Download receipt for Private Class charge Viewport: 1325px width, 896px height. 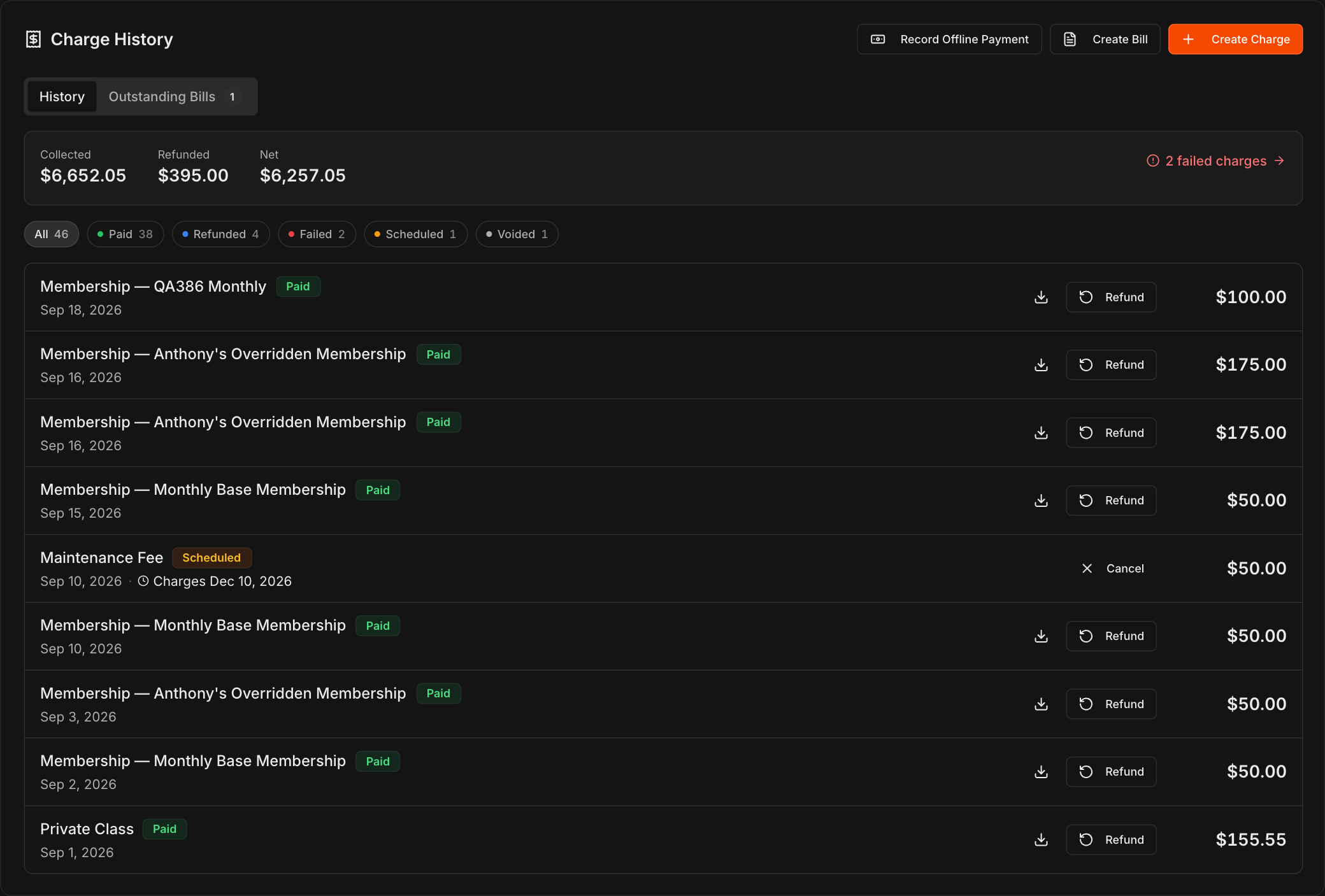tap(1041, 840)
